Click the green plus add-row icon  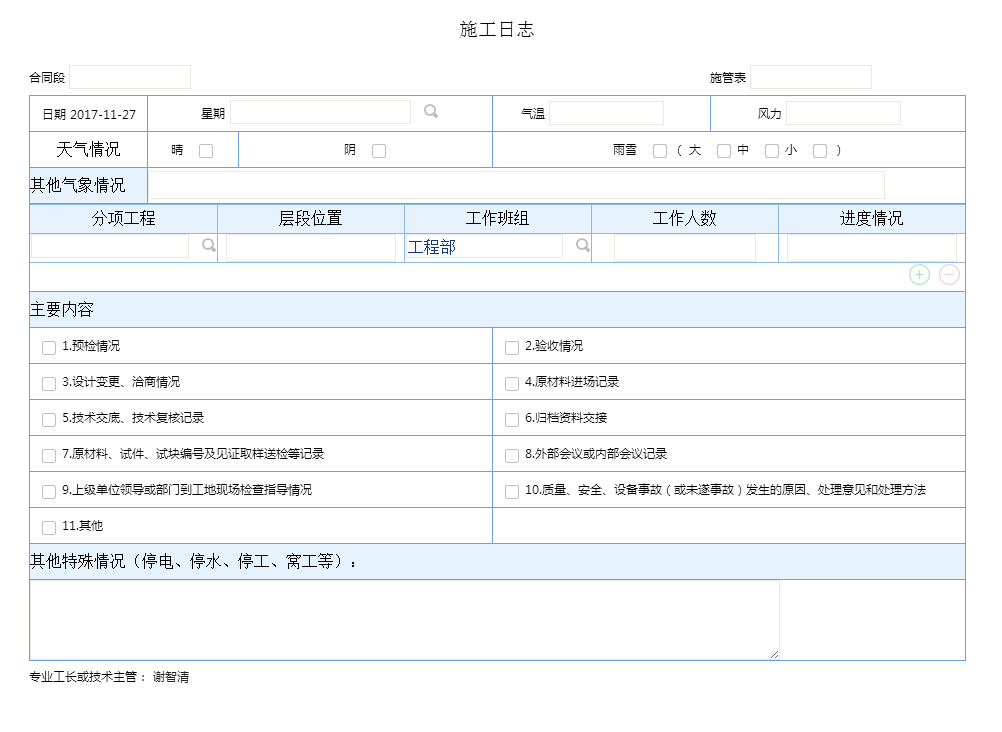[919, 275]
